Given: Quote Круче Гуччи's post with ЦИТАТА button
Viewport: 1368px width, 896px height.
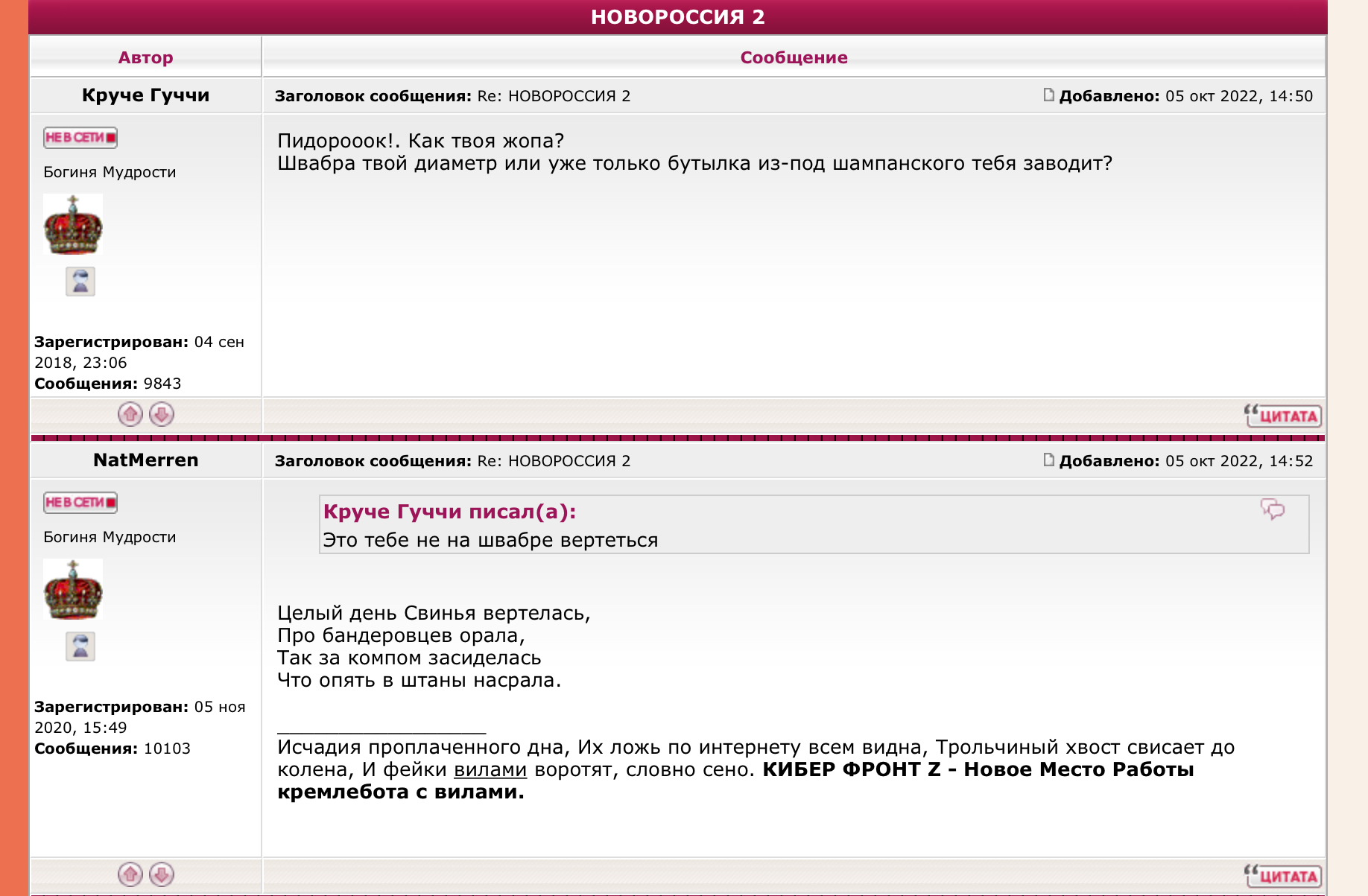Looking at the screenshot, I should click(1282, 416).
